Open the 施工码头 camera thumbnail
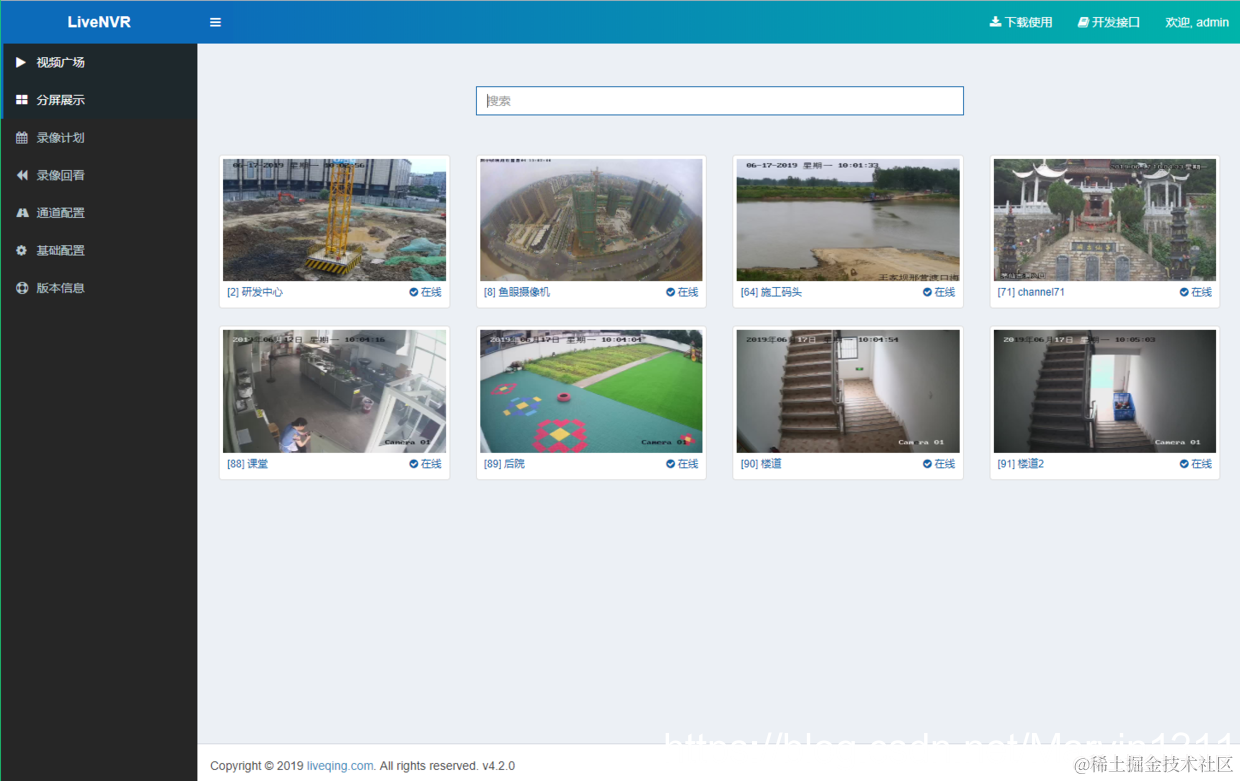 (x=848, y=220)
